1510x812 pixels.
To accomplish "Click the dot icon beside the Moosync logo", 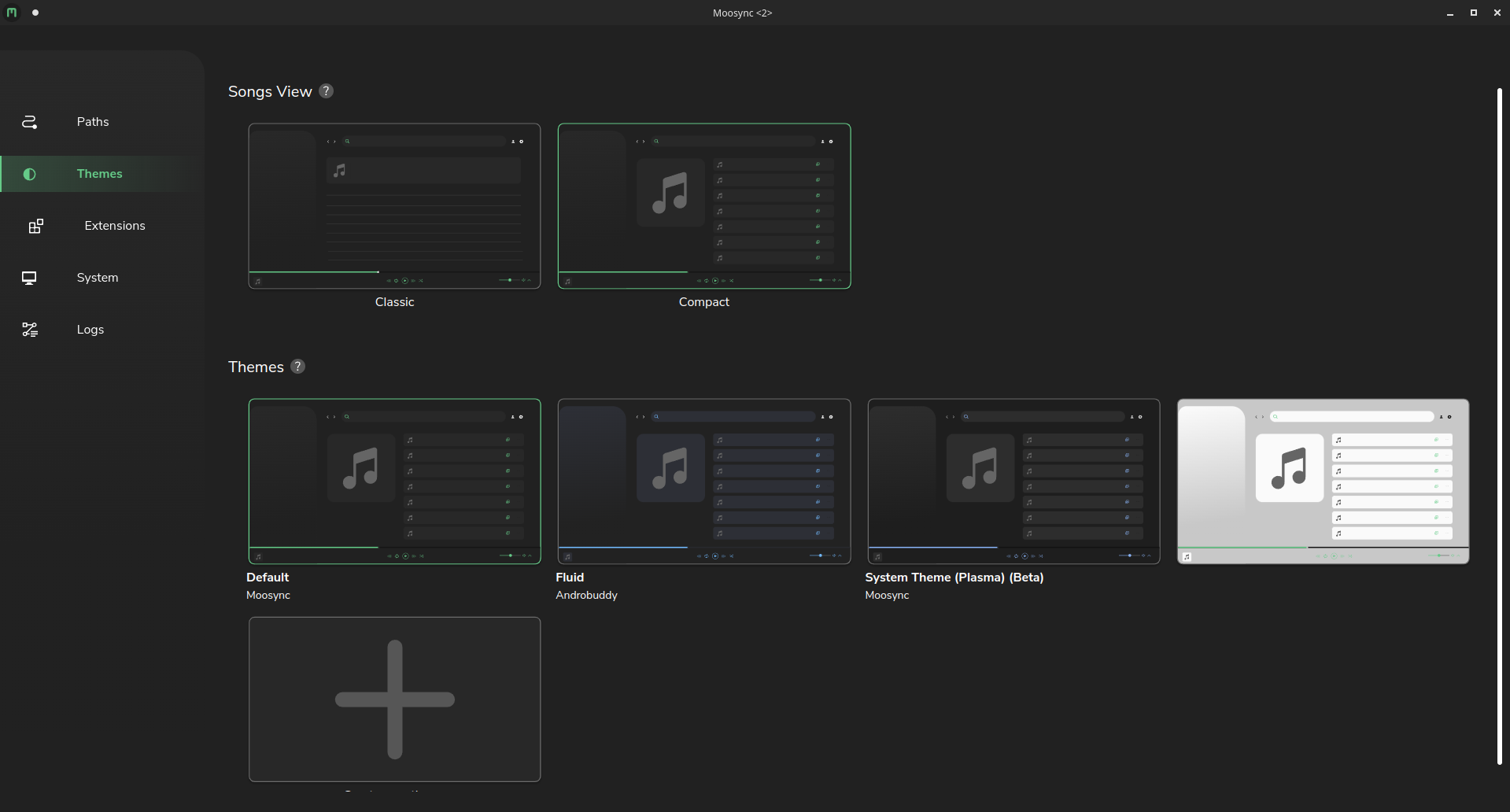I will [x=35, y=13].
